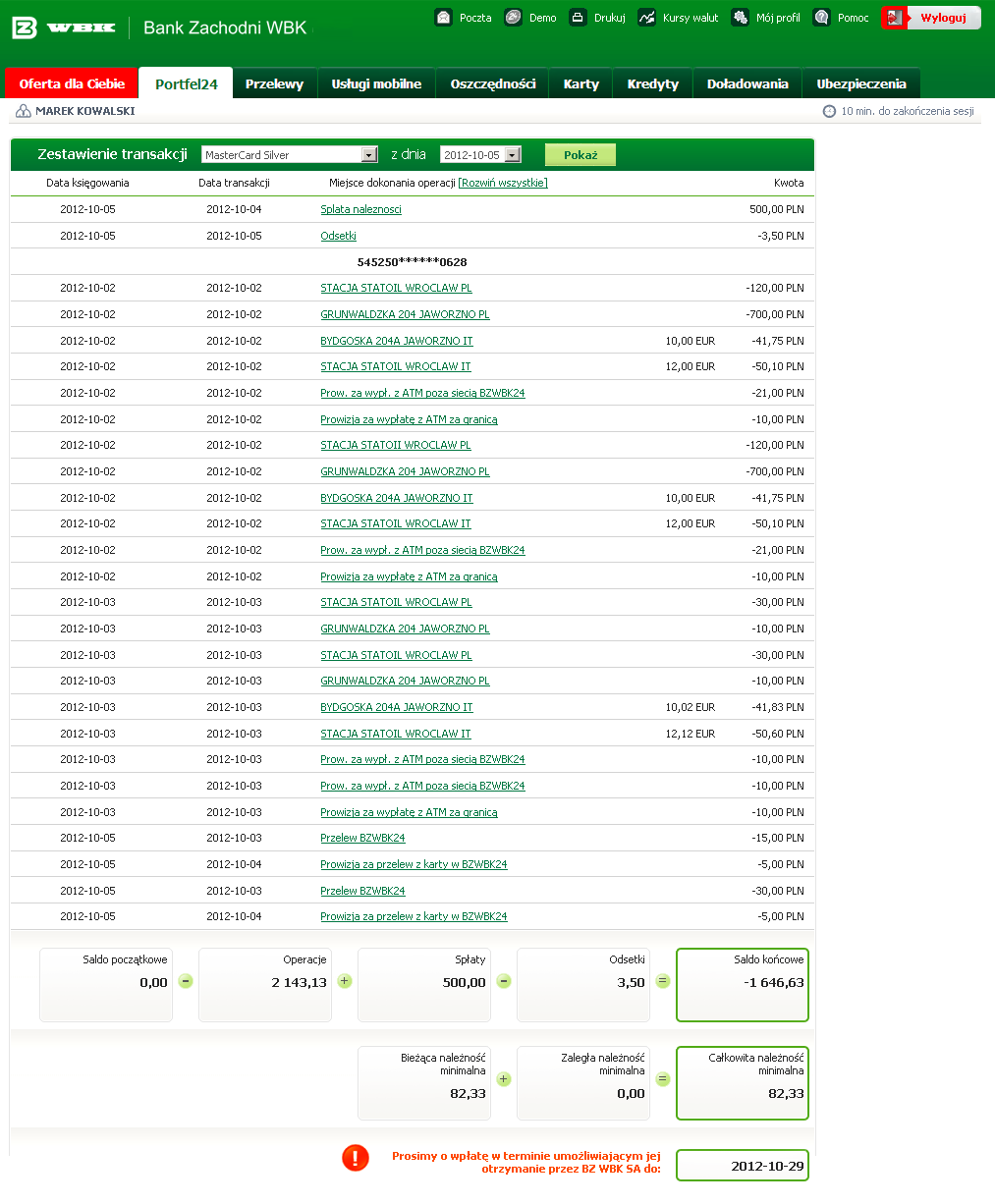Click the Demo icon
995x1204 pixels.
point(514,18)
